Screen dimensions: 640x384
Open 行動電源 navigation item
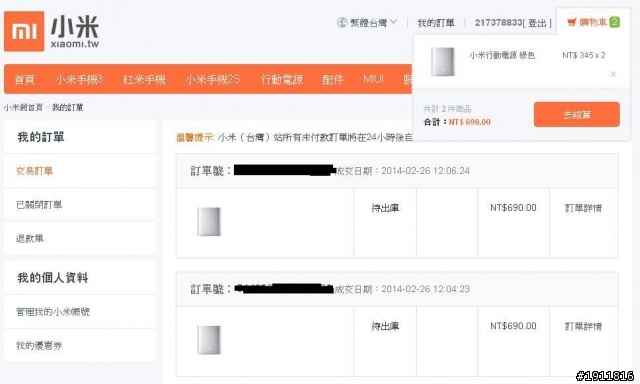[282, 79]
